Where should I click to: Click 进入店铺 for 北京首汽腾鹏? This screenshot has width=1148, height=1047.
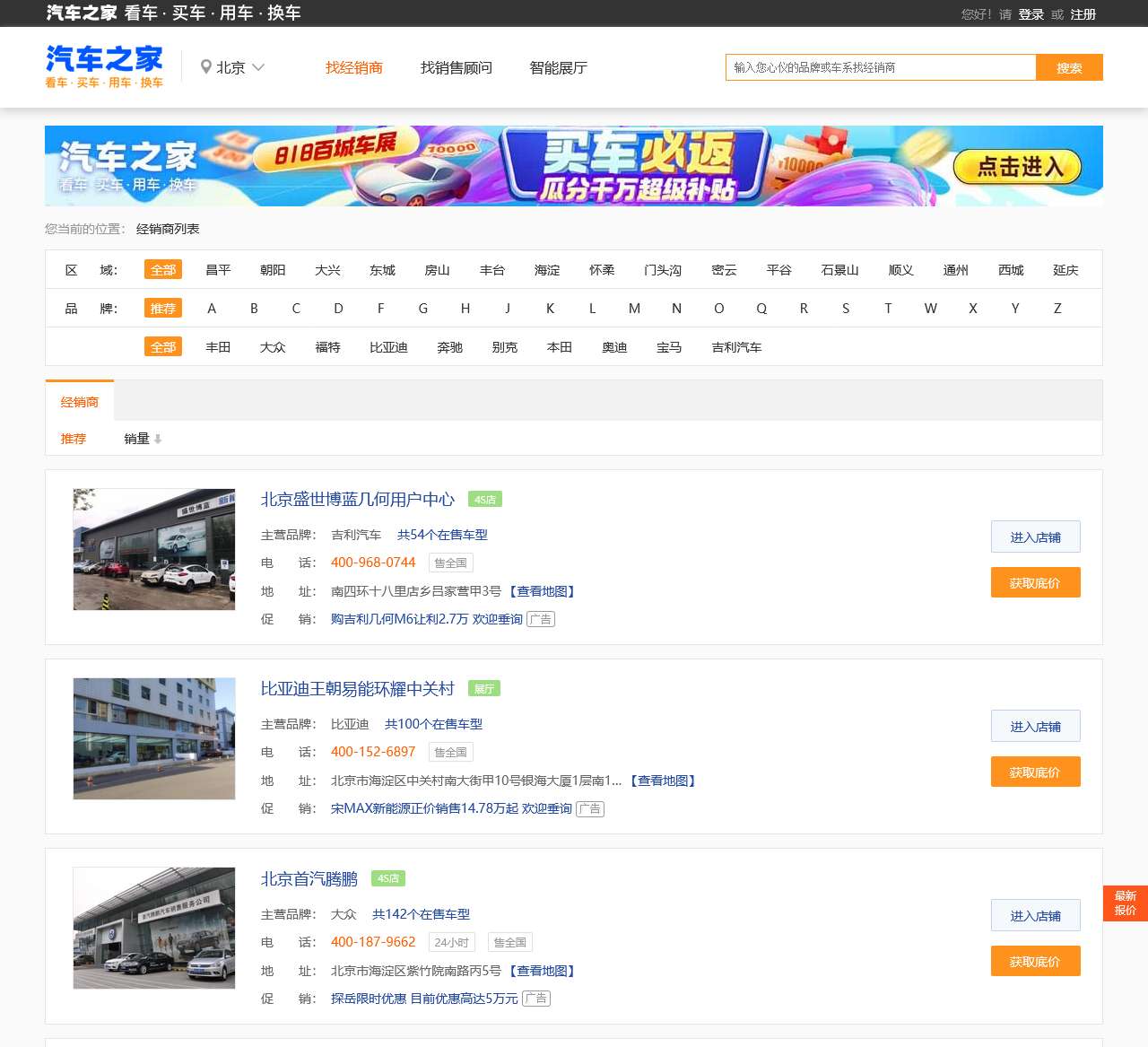pos(1036,915)
